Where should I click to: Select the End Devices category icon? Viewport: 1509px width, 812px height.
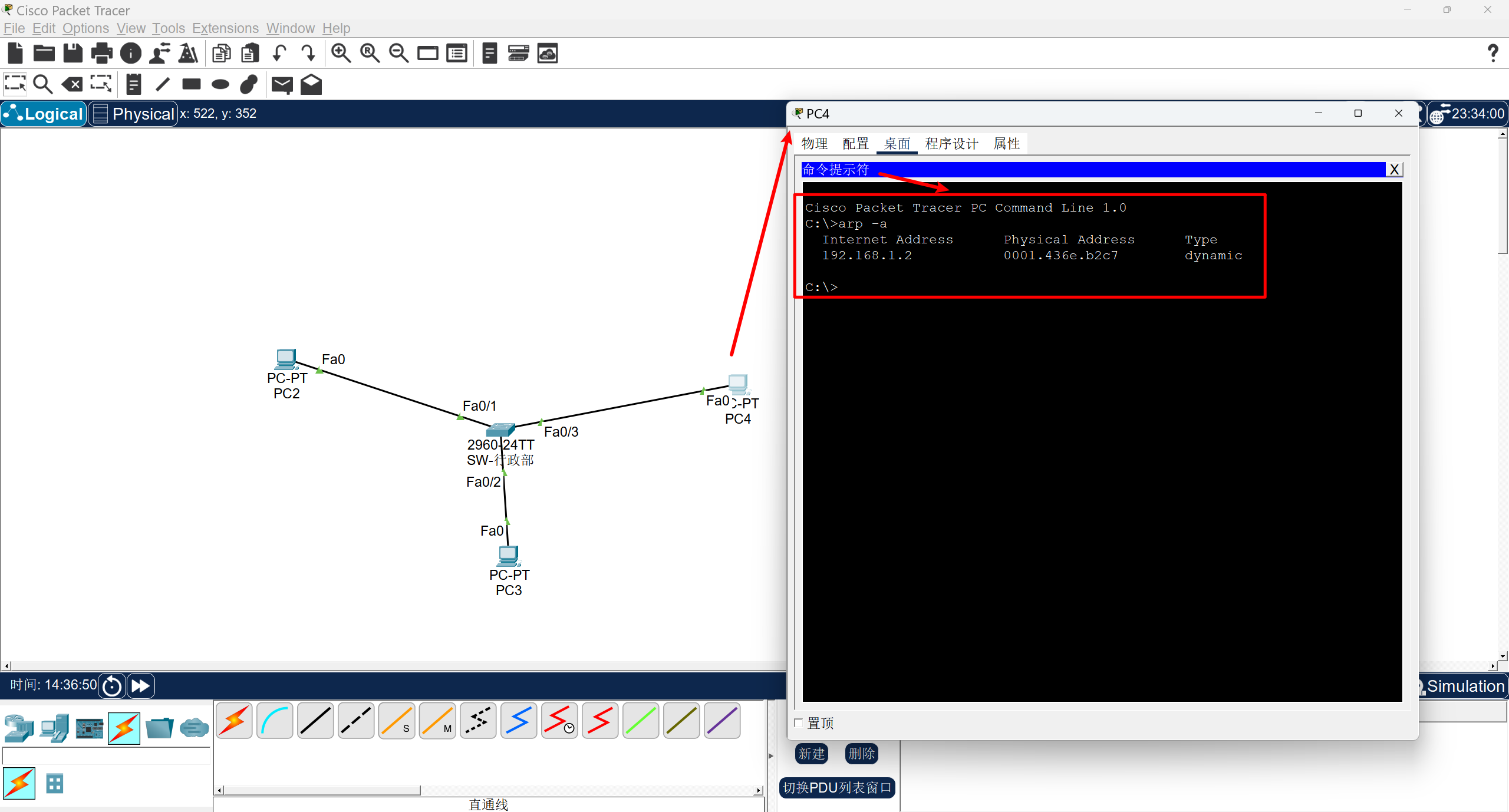coord(54,728)
